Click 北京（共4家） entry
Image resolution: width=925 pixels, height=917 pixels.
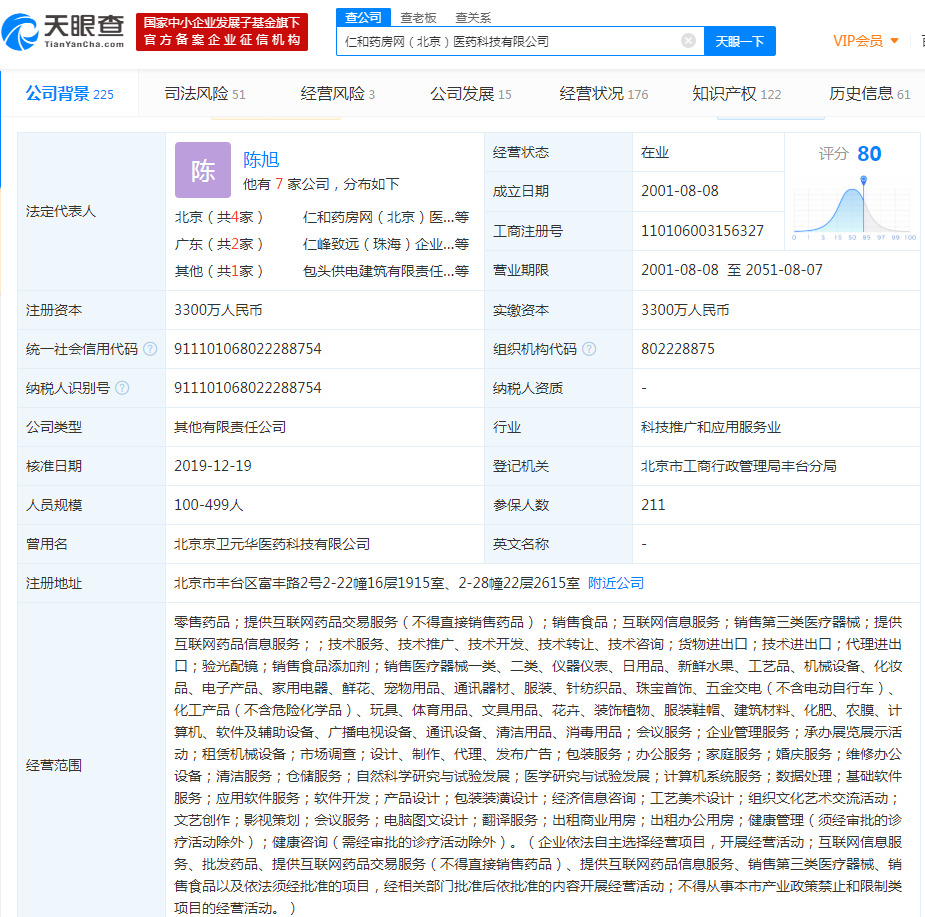[219, 217]
